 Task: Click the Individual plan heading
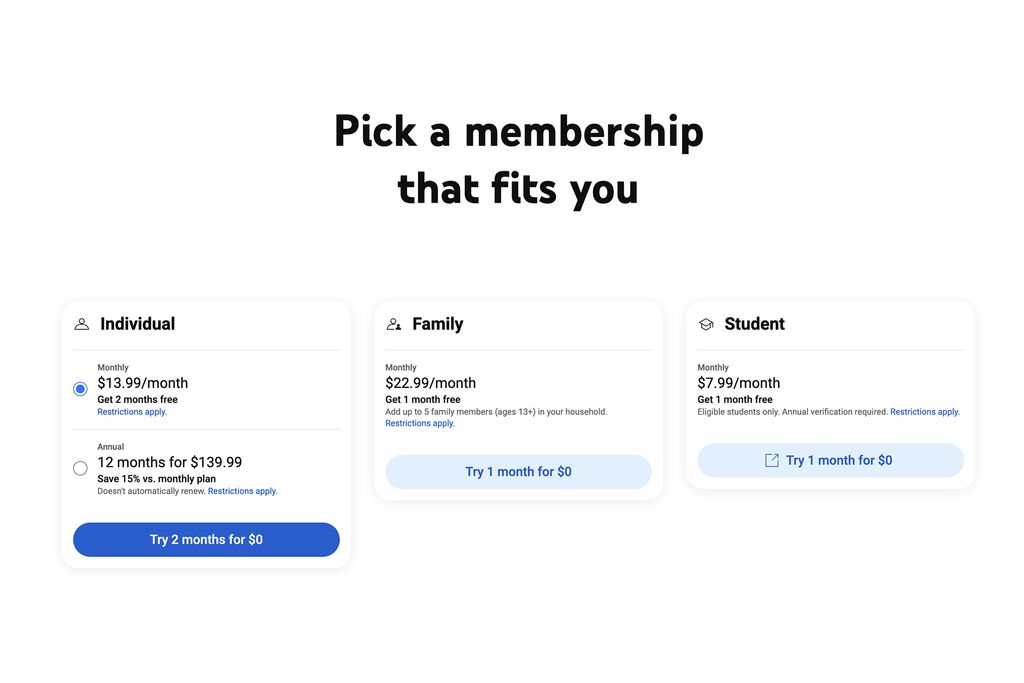point(137,324)
